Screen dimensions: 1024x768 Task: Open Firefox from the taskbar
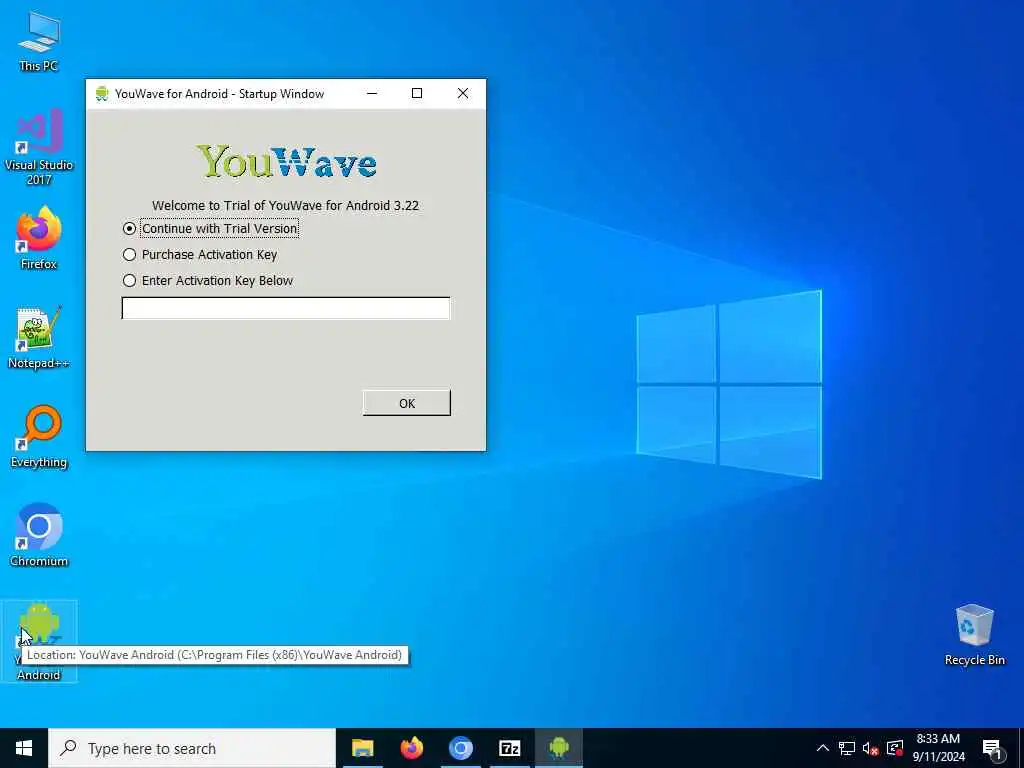click(411, 748)
